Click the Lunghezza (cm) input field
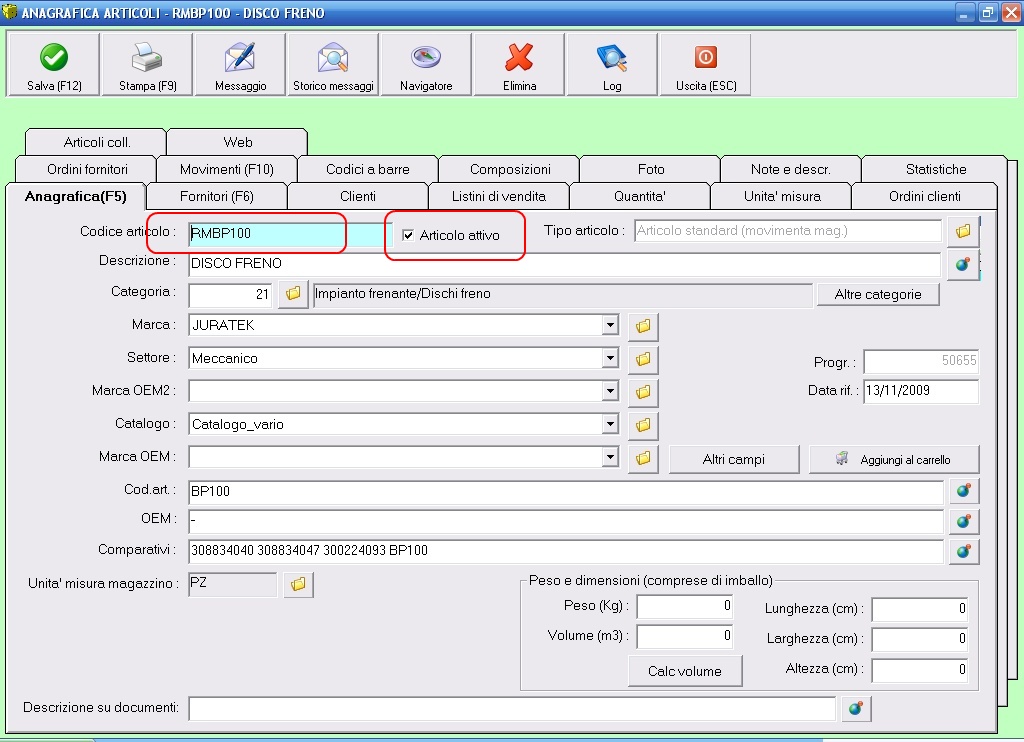1024x742 pixels. tap(920, 609)
